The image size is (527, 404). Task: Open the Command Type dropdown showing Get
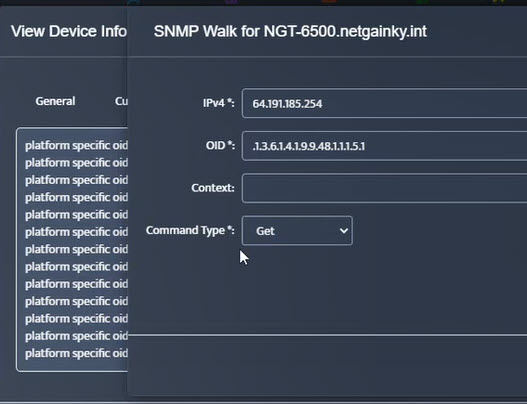(297, 231)
